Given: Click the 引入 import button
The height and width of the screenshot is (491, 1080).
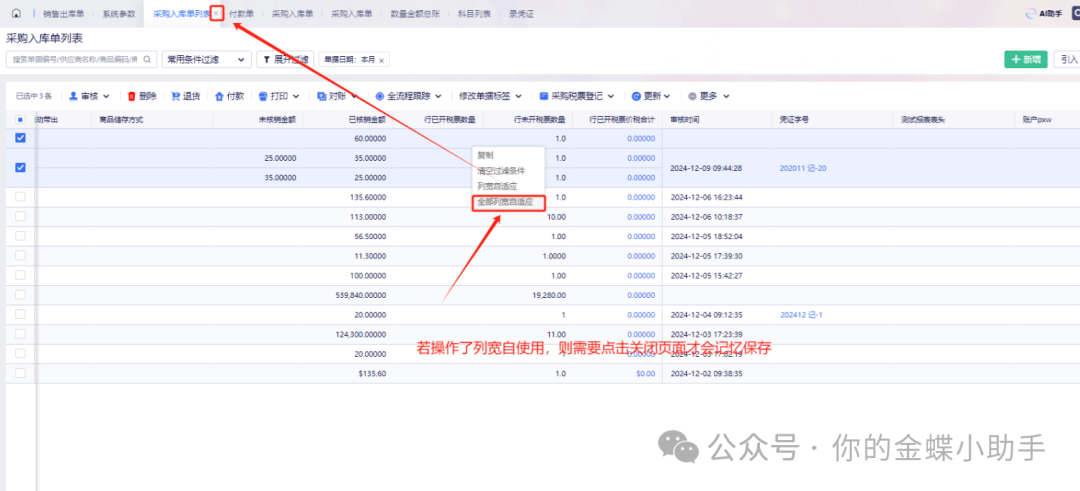Looking at the screenshot, I should pos(1068,60).
